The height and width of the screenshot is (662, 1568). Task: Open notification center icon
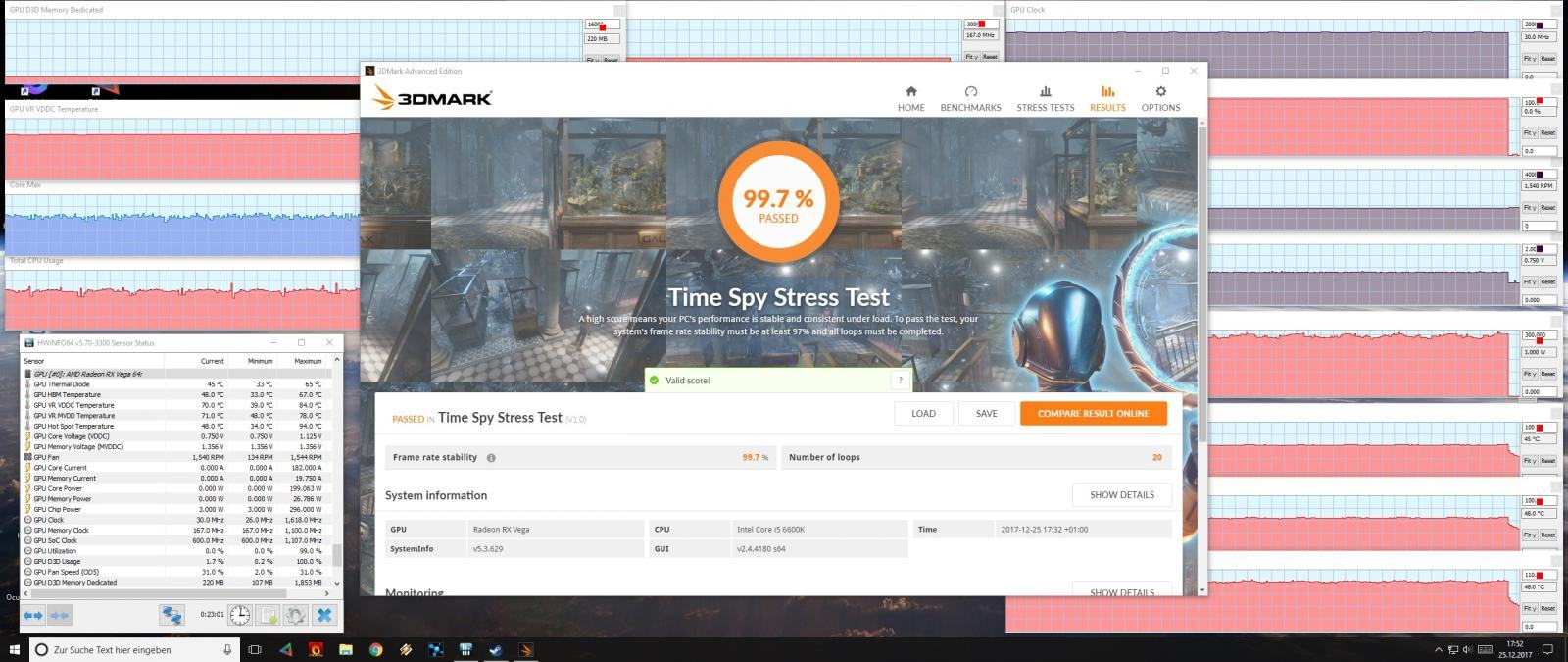pyautogui.click(x=1548, y=649)
